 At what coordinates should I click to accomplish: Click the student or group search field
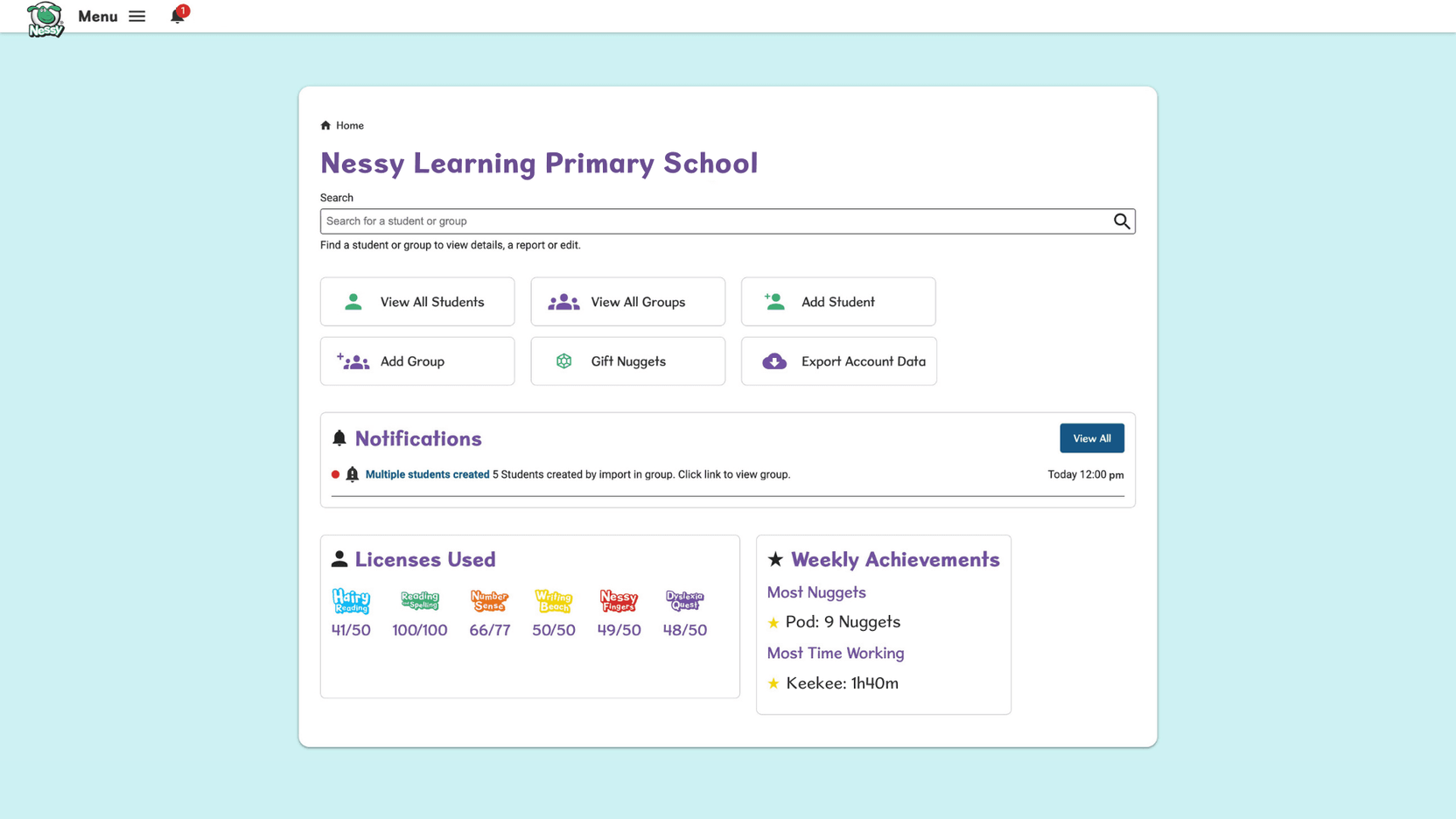[x=714, y=221]
